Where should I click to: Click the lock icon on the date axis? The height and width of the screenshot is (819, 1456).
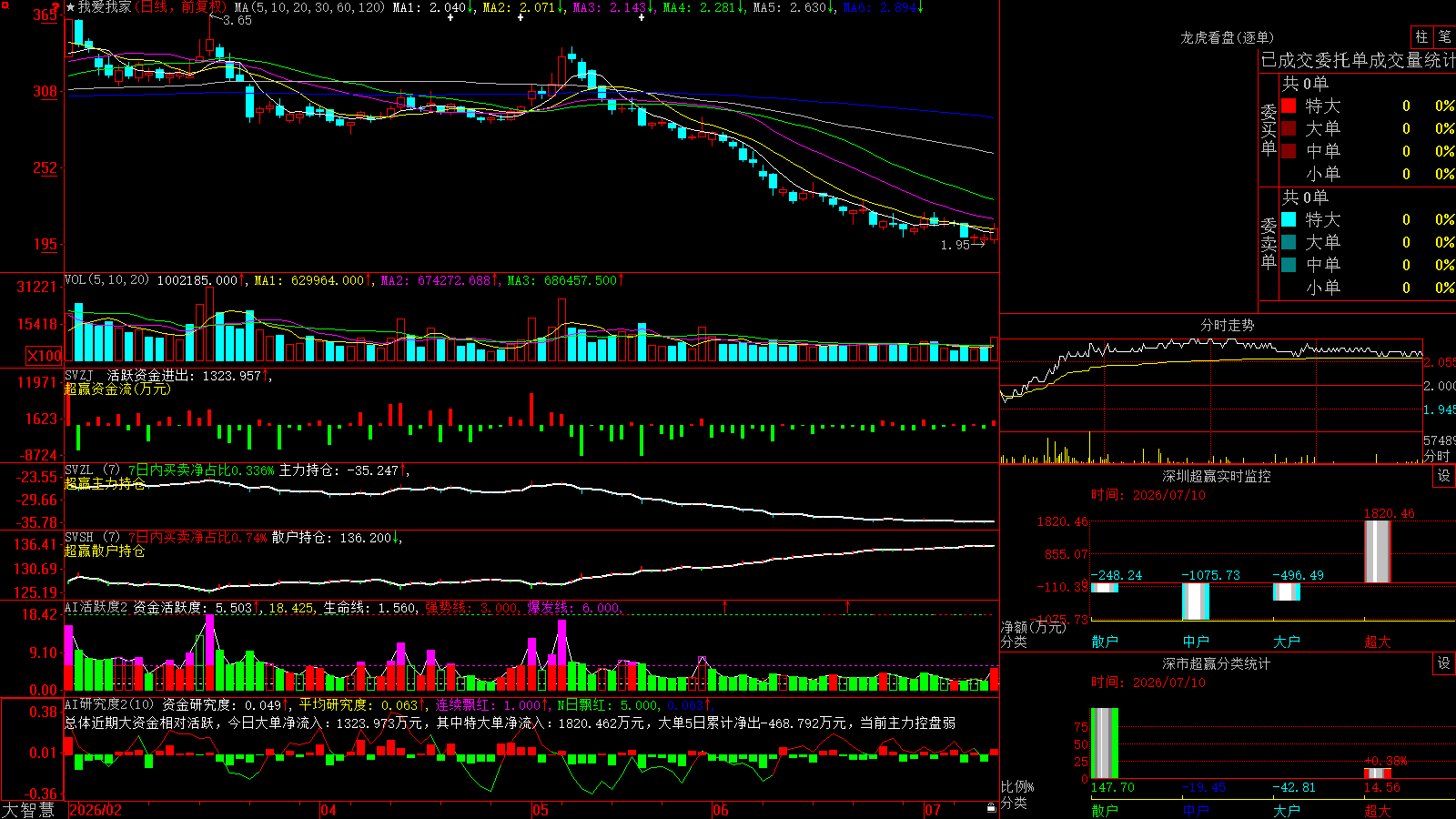click(x=991, y=807)
